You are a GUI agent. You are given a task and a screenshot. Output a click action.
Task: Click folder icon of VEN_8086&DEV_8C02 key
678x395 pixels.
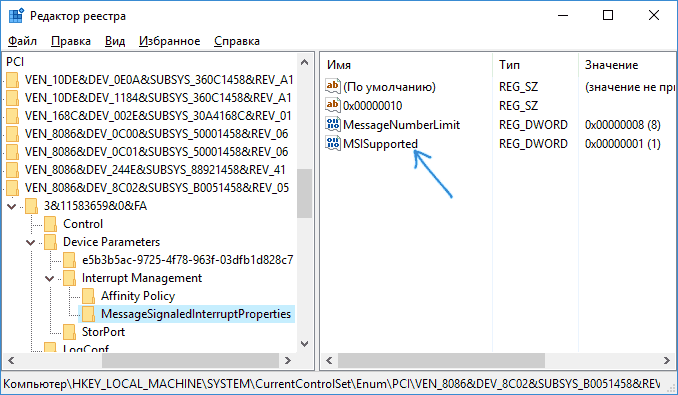[12, 188]
